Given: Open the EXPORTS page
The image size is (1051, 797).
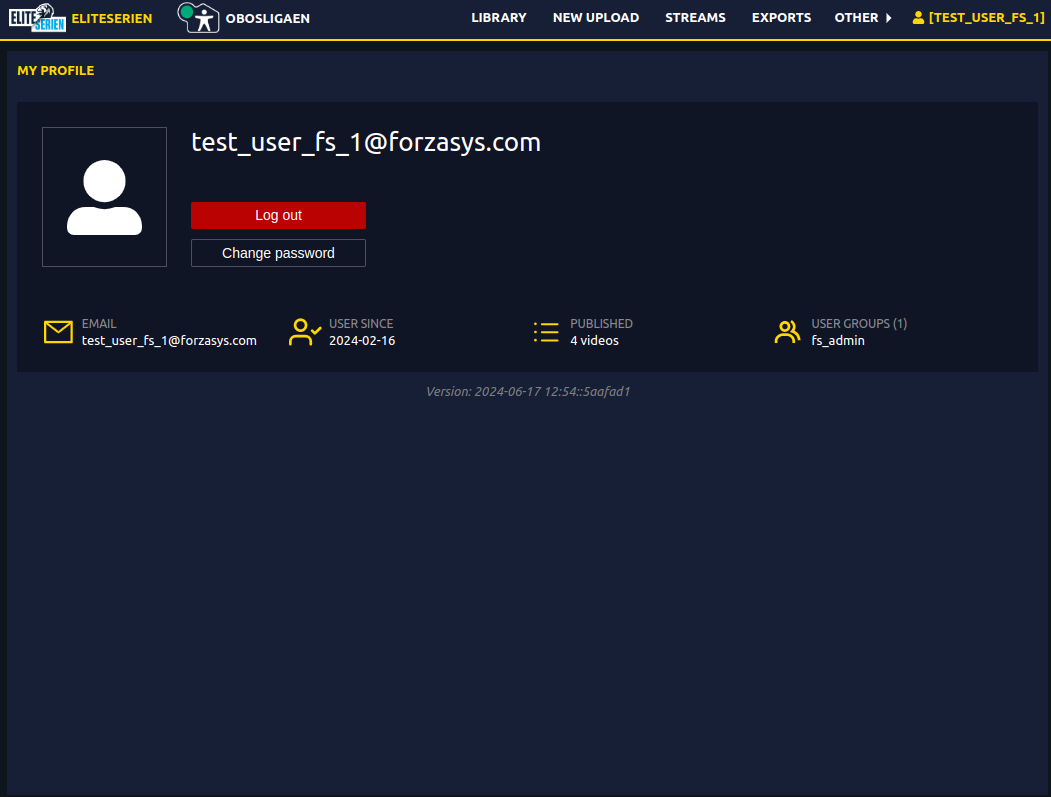Looking at the screenshot, I should [781, 17].
